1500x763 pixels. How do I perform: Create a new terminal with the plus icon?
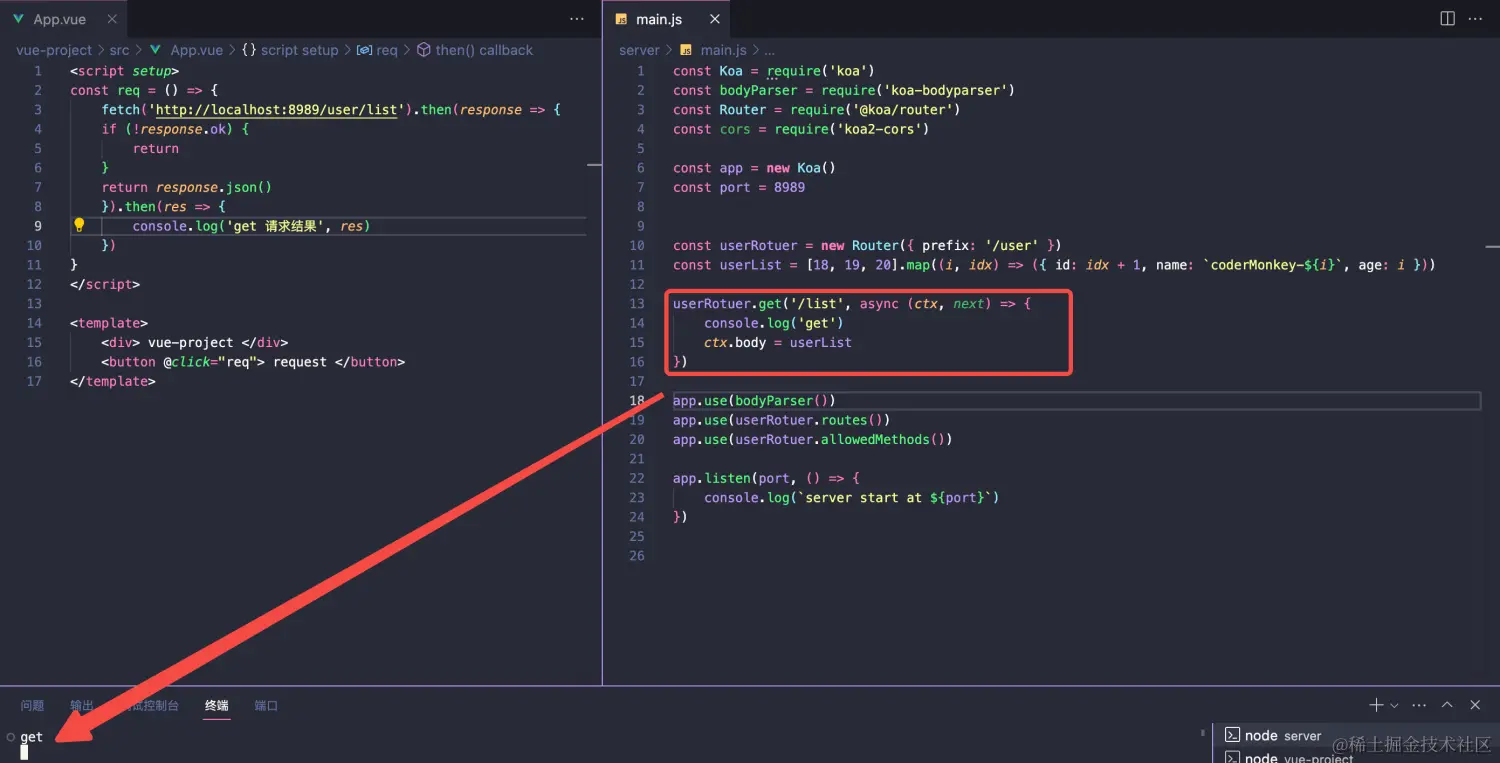tap(1376, 705)
